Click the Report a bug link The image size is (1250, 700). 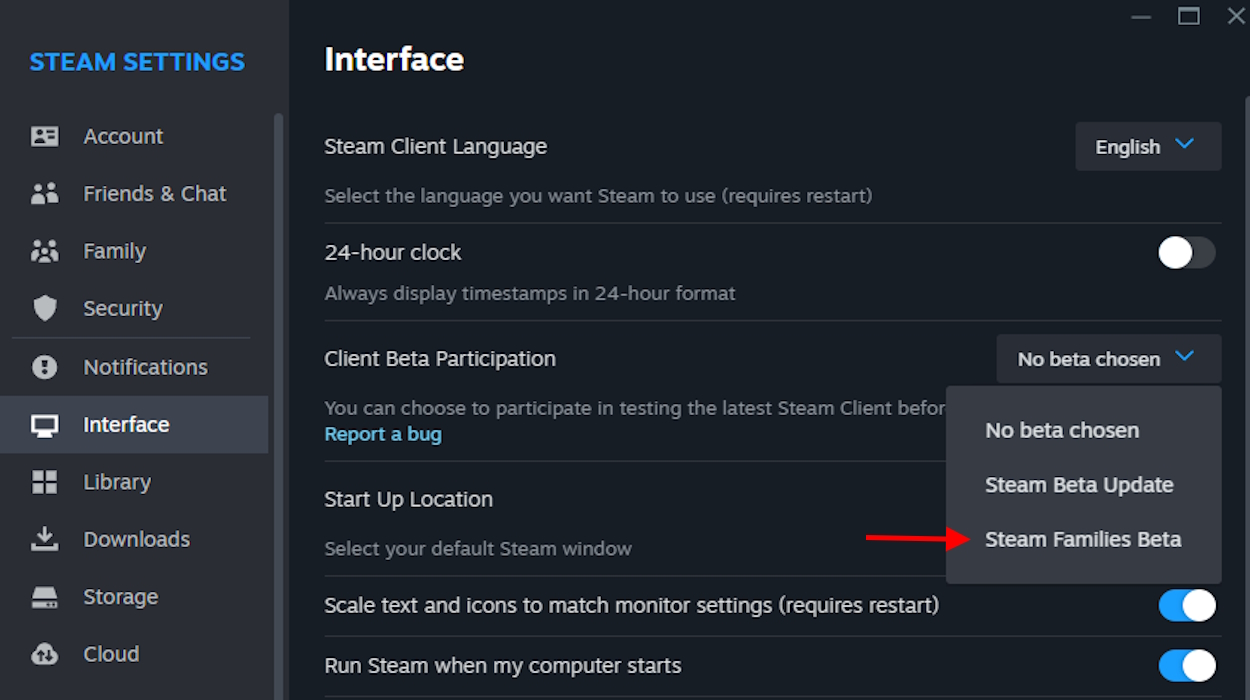tap(383, 434)
